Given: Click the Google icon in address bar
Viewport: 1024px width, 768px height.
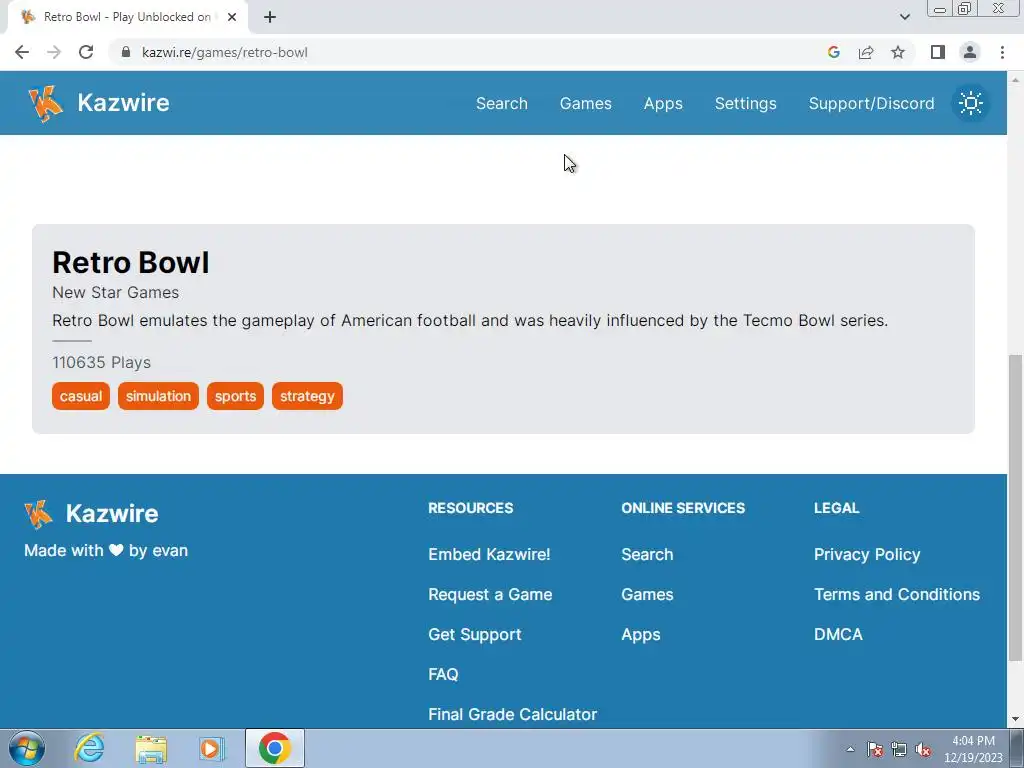Looking at the screenshot, I should pyautogui.click(x=833, y=52).
